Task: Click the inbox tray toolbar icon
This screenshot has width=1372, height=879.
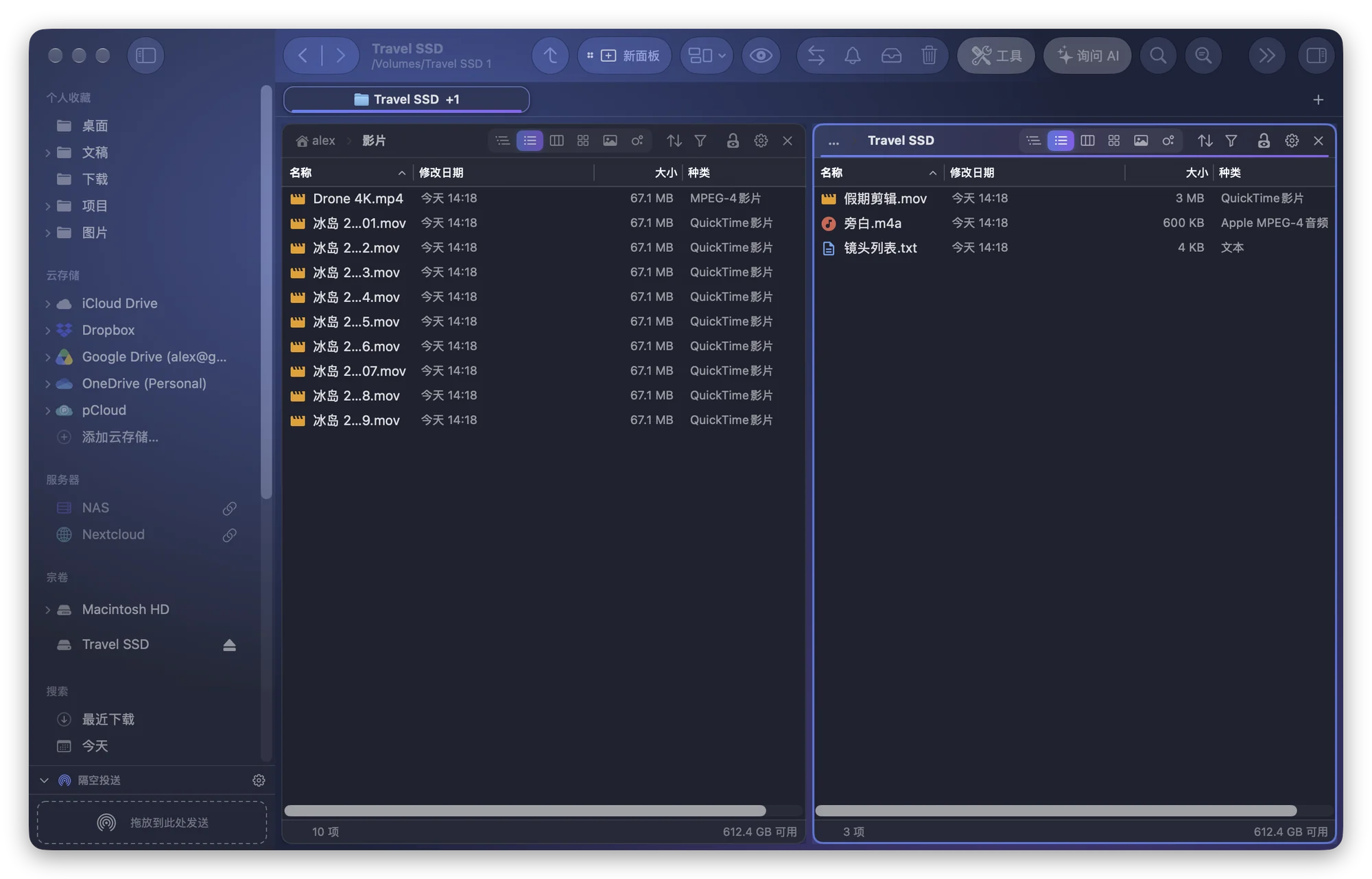Action: coord(891,56)
